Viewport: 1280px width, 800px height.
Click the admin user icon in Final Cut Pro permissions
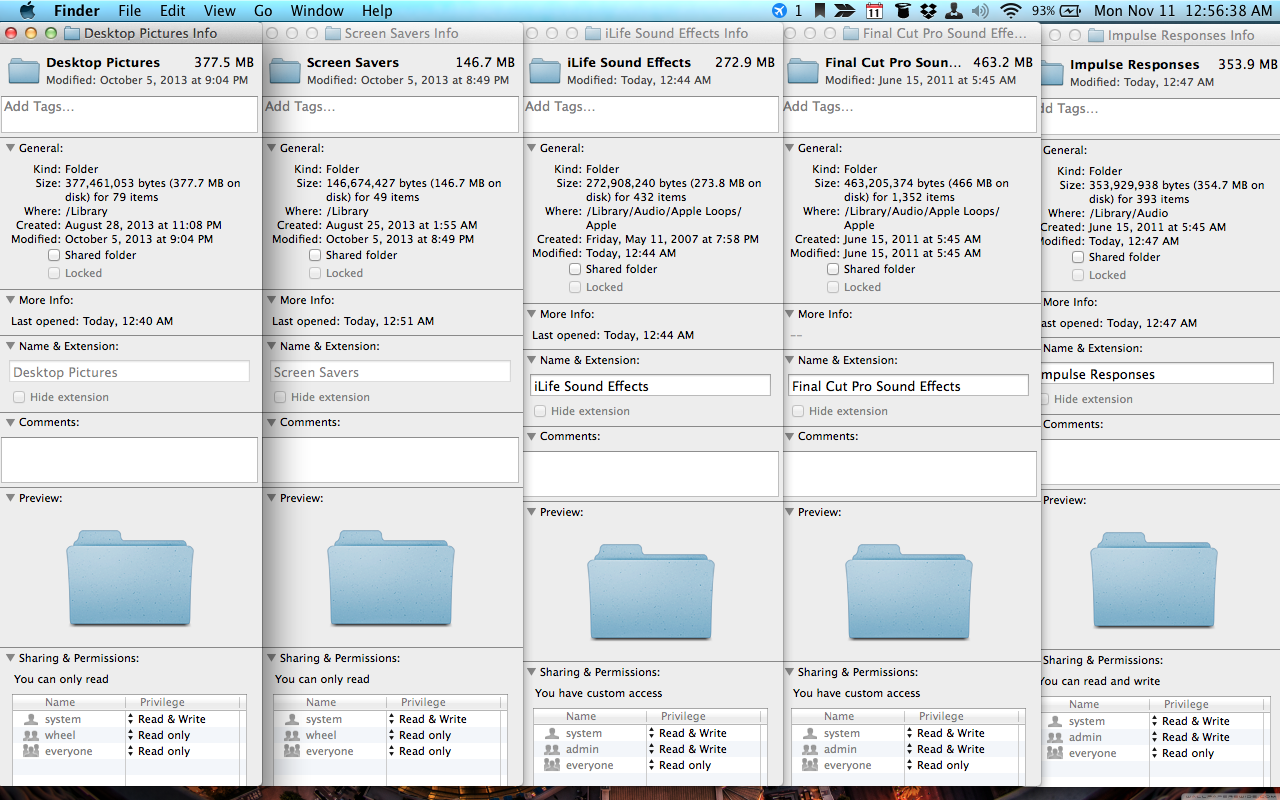(x=809, y=749)
